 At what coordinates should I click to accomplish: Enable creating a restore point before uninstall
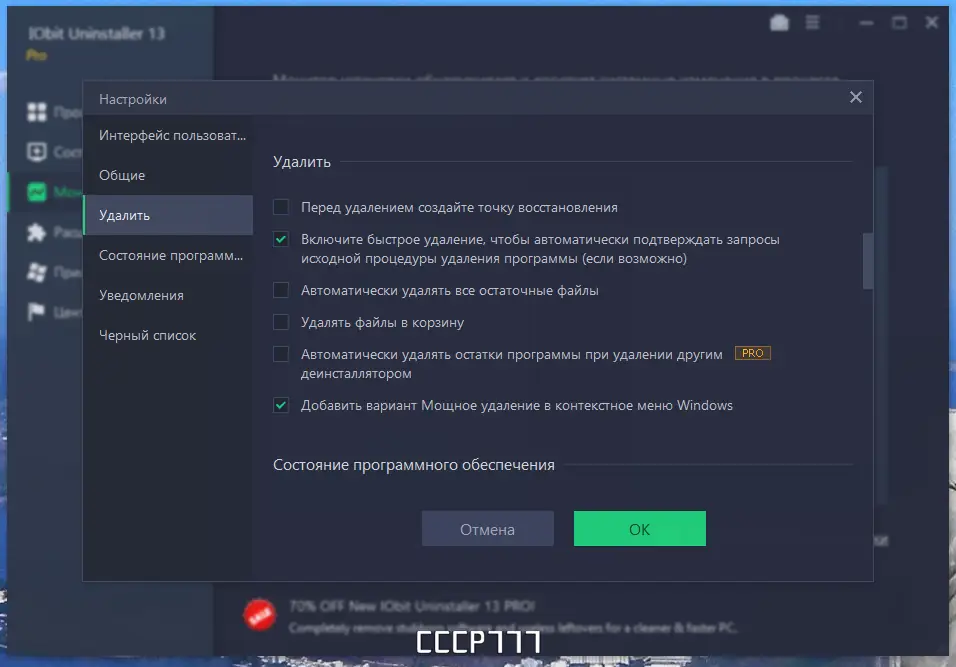tap(282, 207)
